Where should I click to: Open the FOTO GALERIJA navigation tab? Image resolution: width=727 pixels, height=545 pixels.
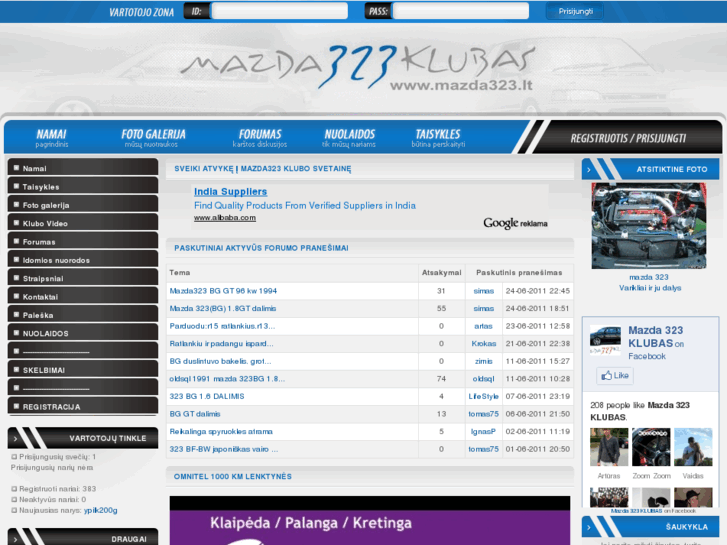153,138
